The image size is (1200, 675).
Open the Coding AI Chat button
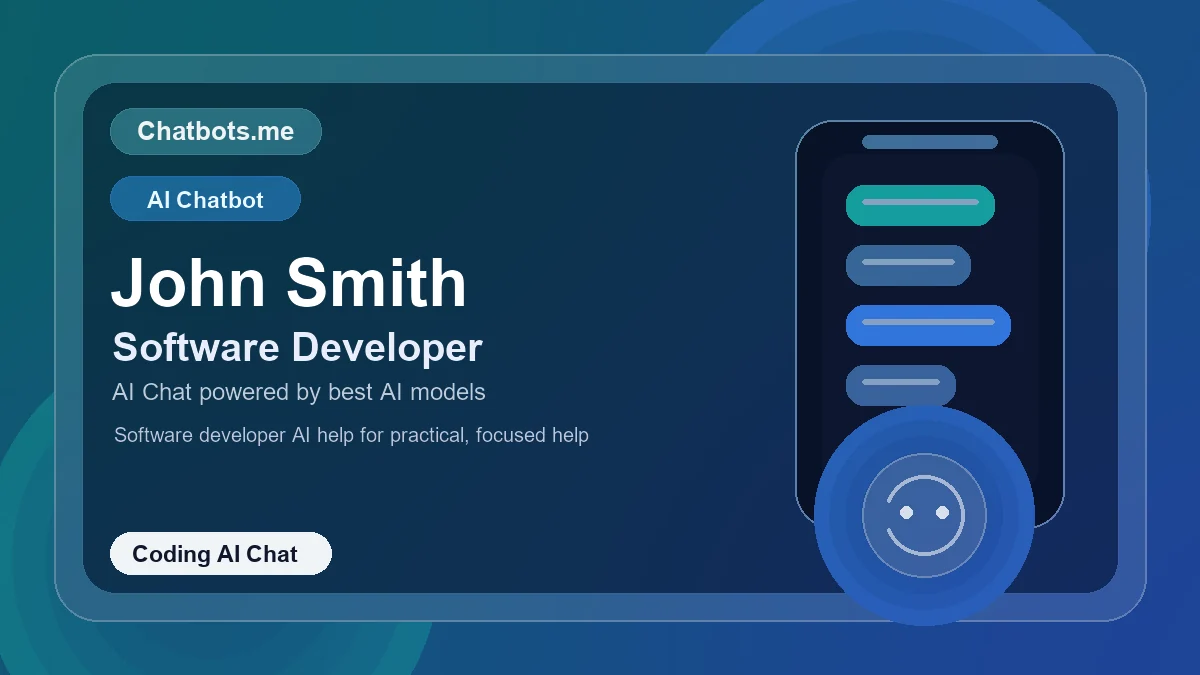(x=220, y=554)
